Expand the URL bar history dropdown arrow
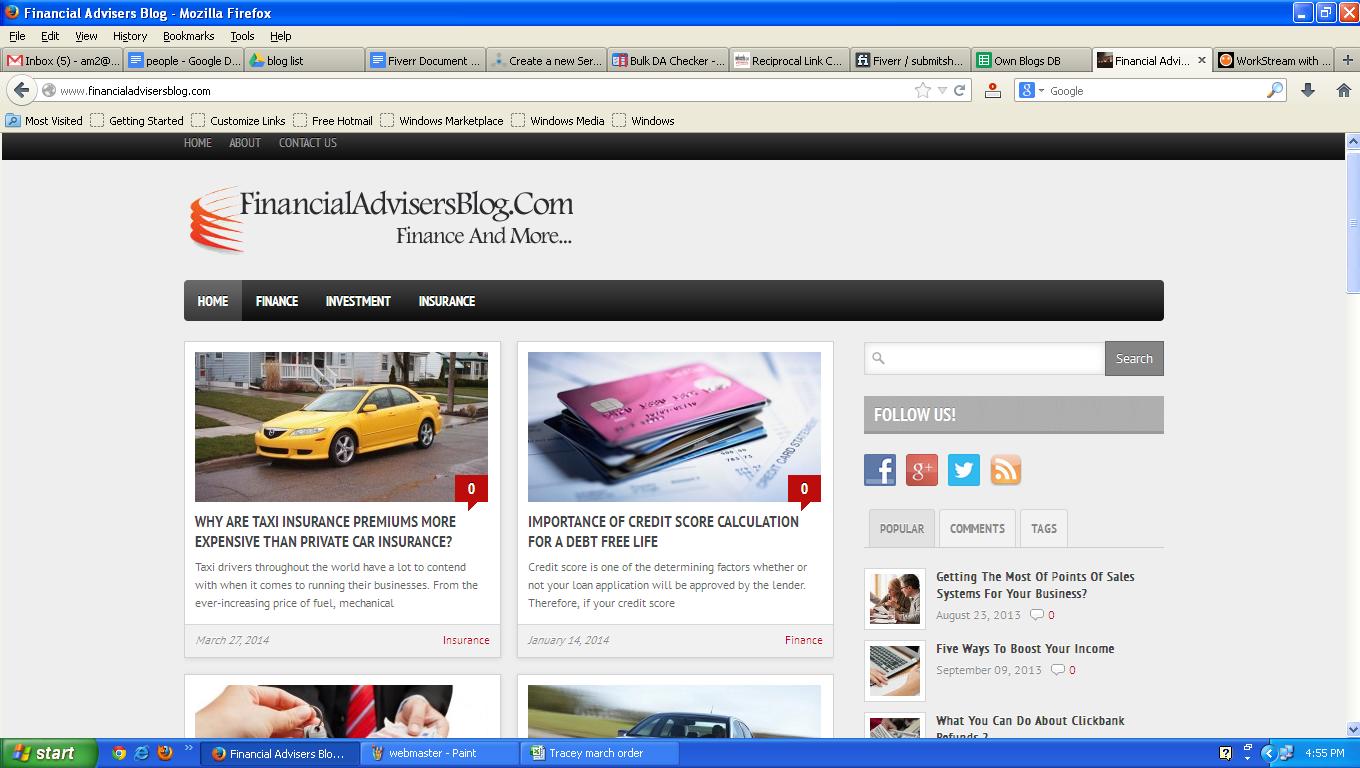This screenshot has width=1360, height=768. coord(942,90)
